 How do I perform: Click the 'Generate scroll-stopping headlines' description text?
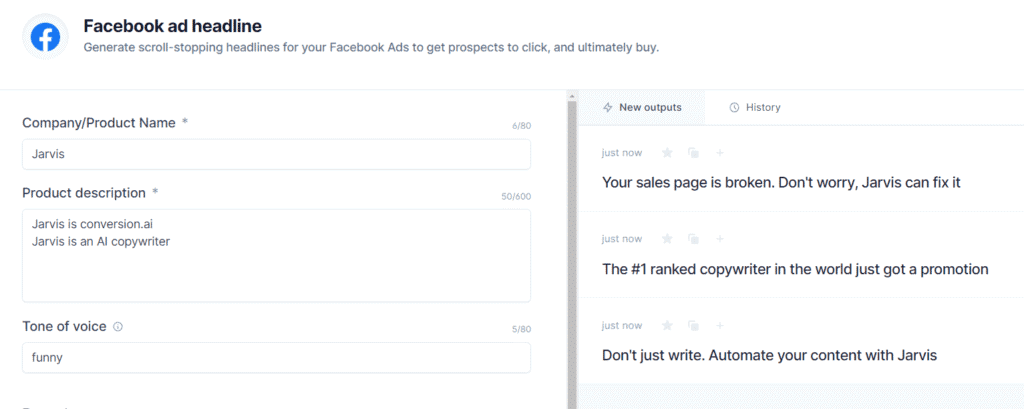coord(371,48)
